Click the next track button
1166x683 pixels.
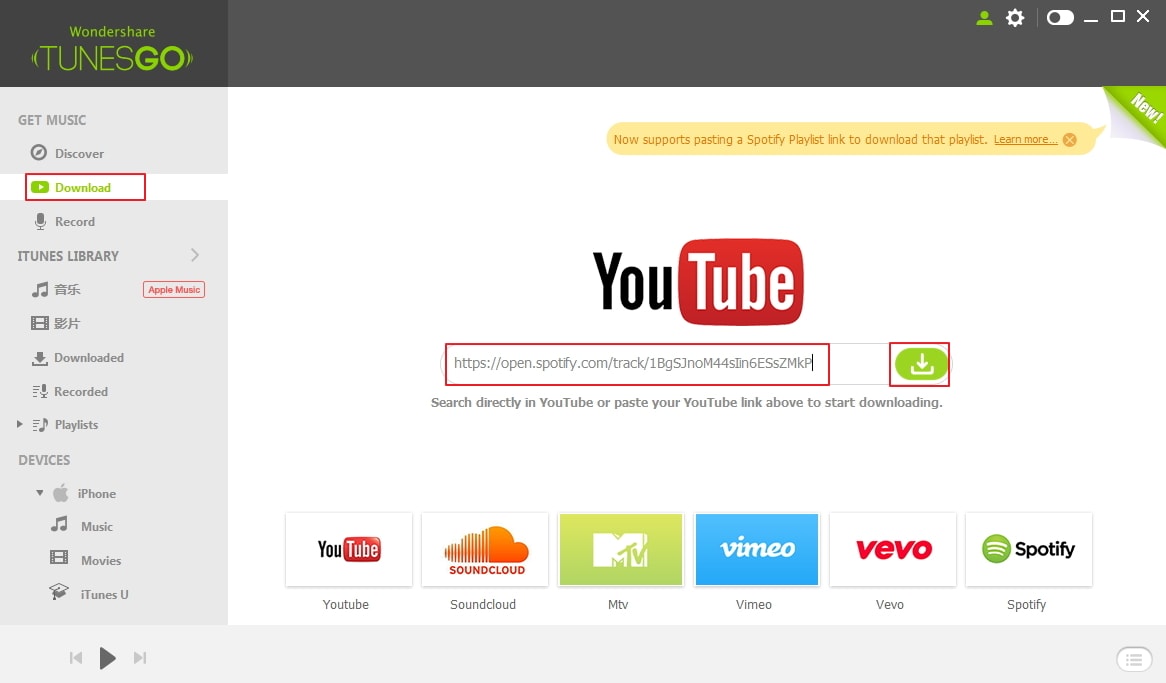140,658
